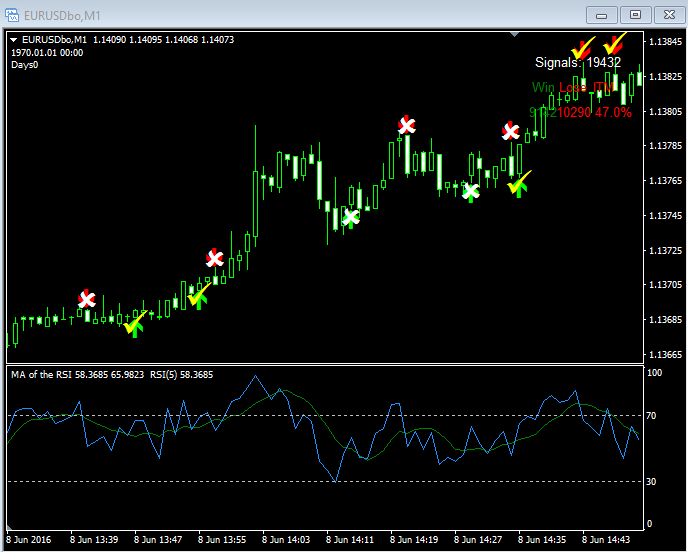Click the 8 Jun 2016 date label
This screenshot has height=552, width=688.
tap(29, 539)
